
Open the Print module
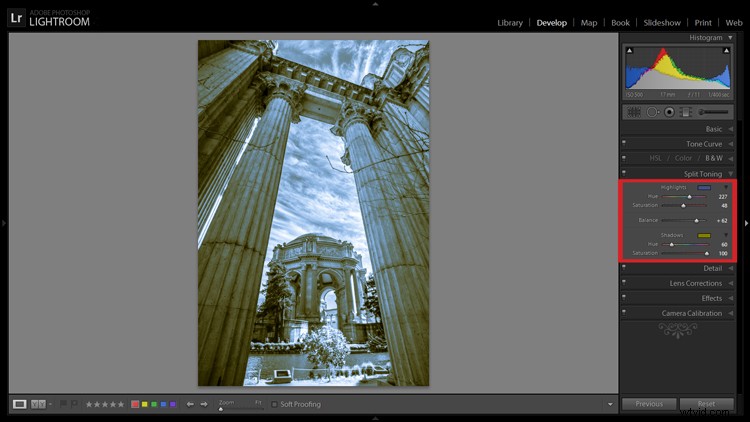[x=703, y=22]
